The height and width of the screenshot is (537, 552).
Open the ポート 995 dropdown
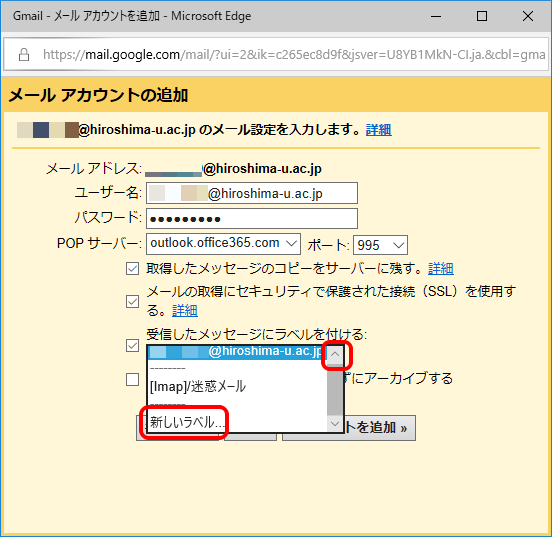380,245
